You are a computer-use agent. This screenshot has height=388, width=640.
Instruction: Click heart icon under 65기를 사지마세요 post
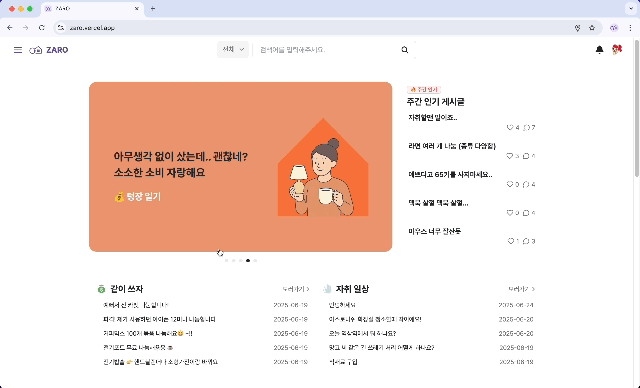click(509, 184)
